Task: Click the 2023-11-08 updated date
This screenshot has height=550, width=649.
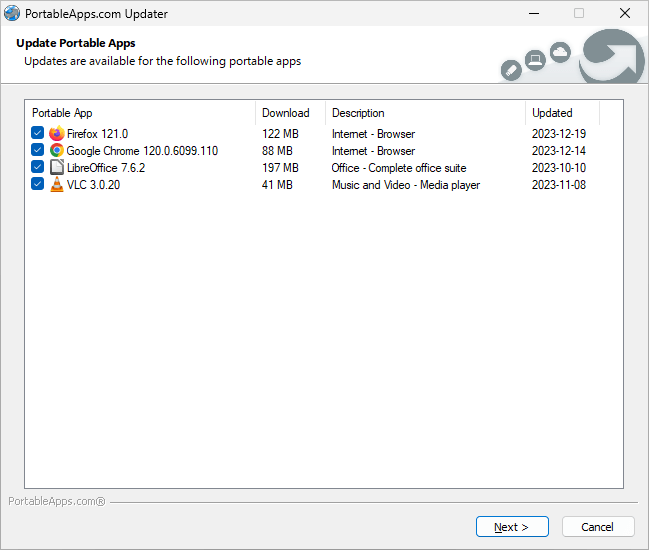Action: (559, 185)
